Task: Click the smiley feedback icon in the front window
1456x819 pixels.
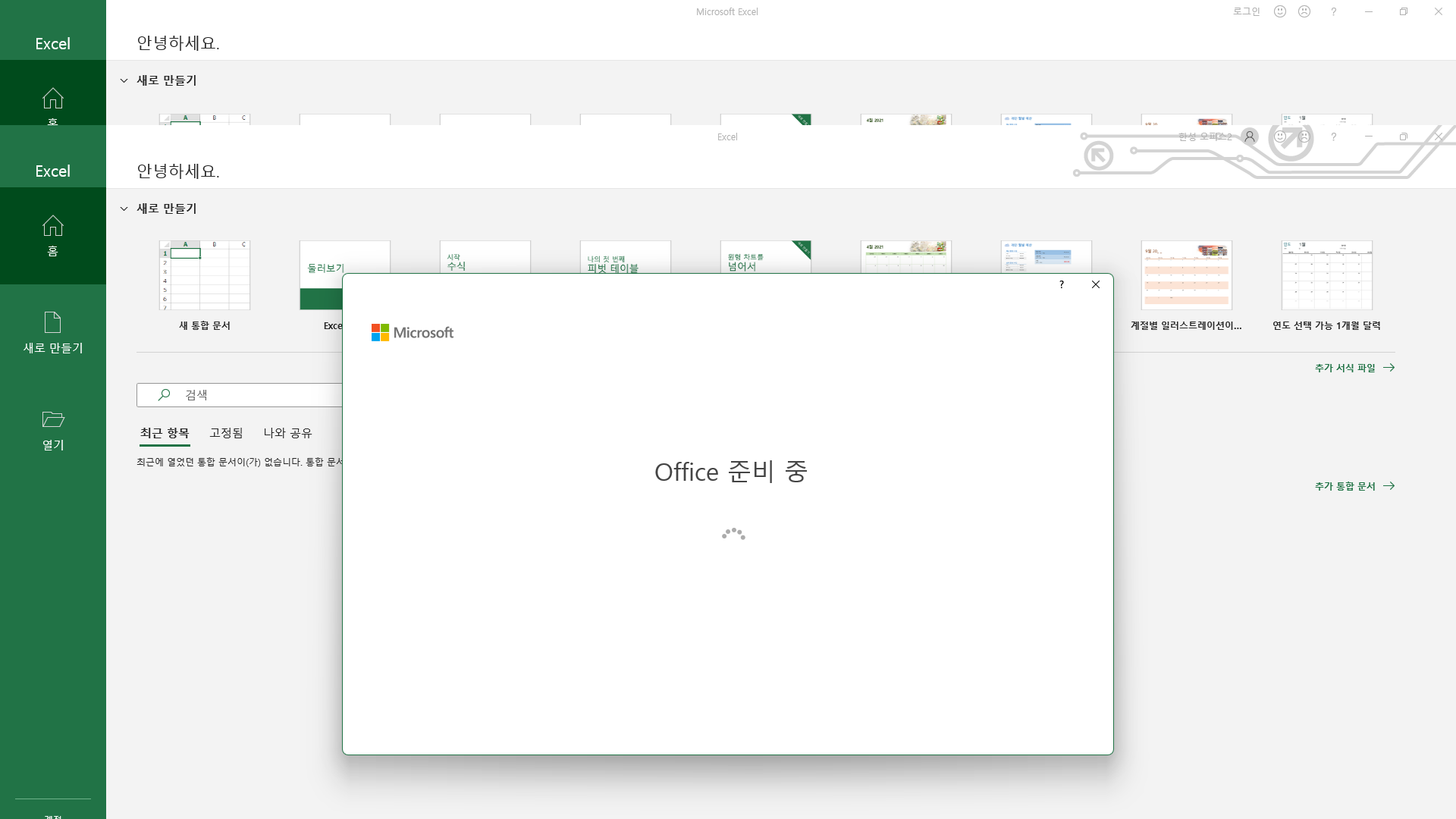Action: (x=1280, y=136)
